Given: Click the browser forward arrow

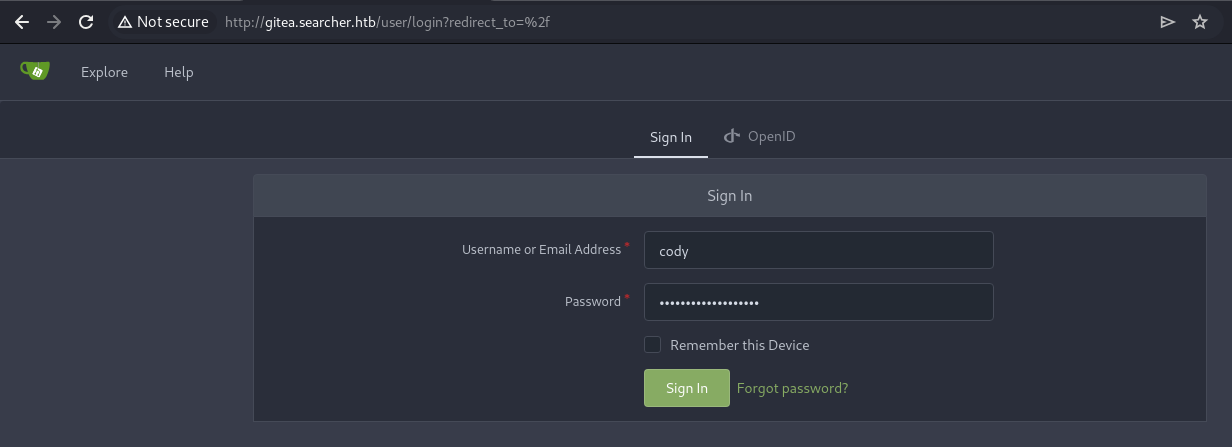Looking at the screenshot, I should click(54, 22).
